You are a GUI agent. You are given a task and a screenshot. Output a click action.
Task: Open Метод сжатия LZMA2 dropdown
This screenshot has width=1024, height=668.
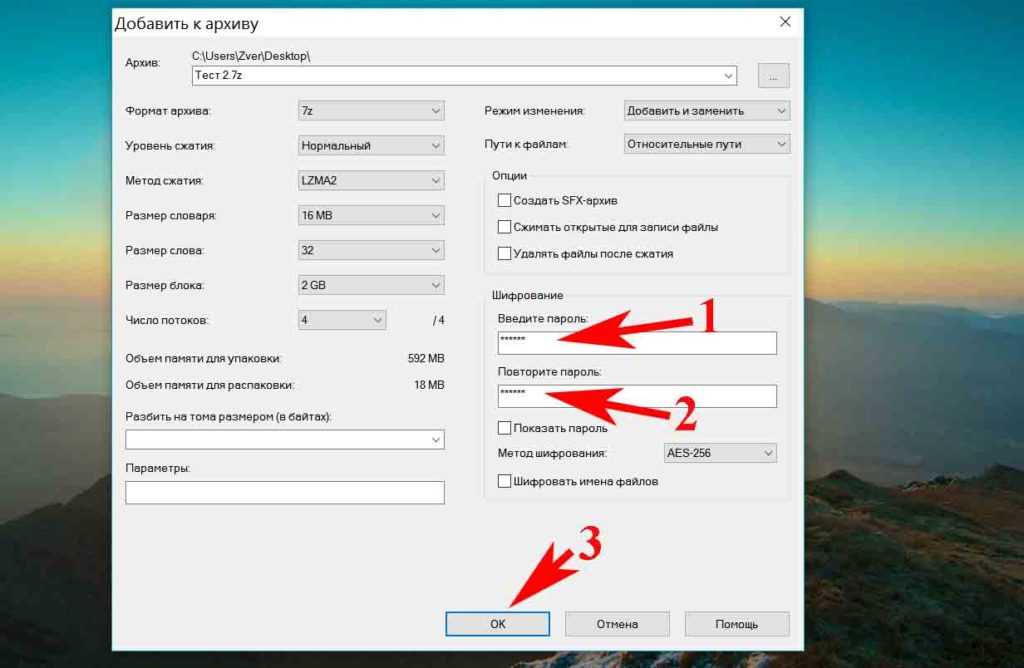pyautogui.click(x=371, y=180)
